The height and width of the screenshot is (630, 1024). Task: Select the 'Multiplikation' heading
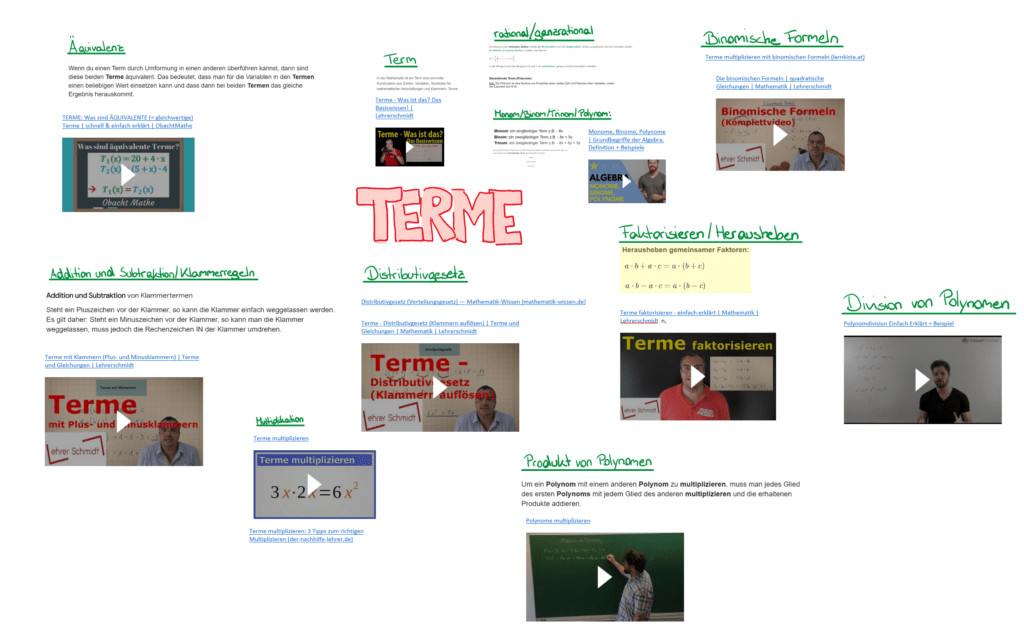coord(280,420)
